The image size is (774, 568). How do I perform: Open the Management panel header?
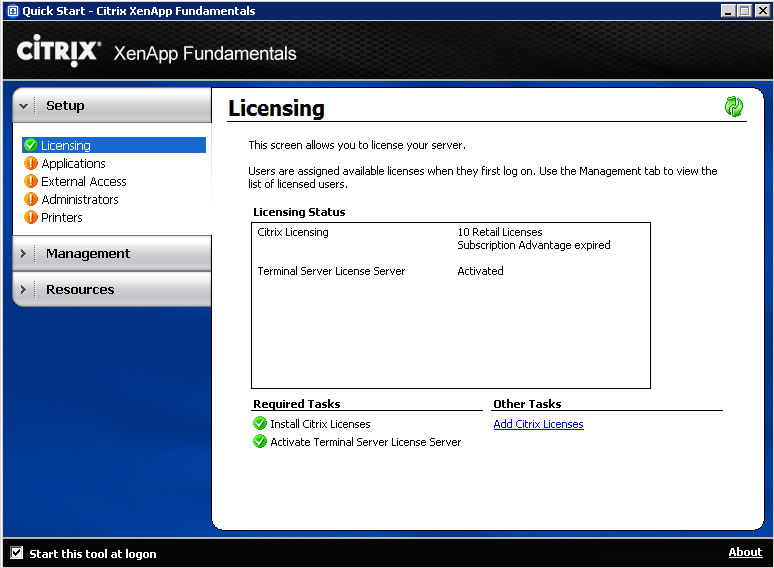(113, 253)
